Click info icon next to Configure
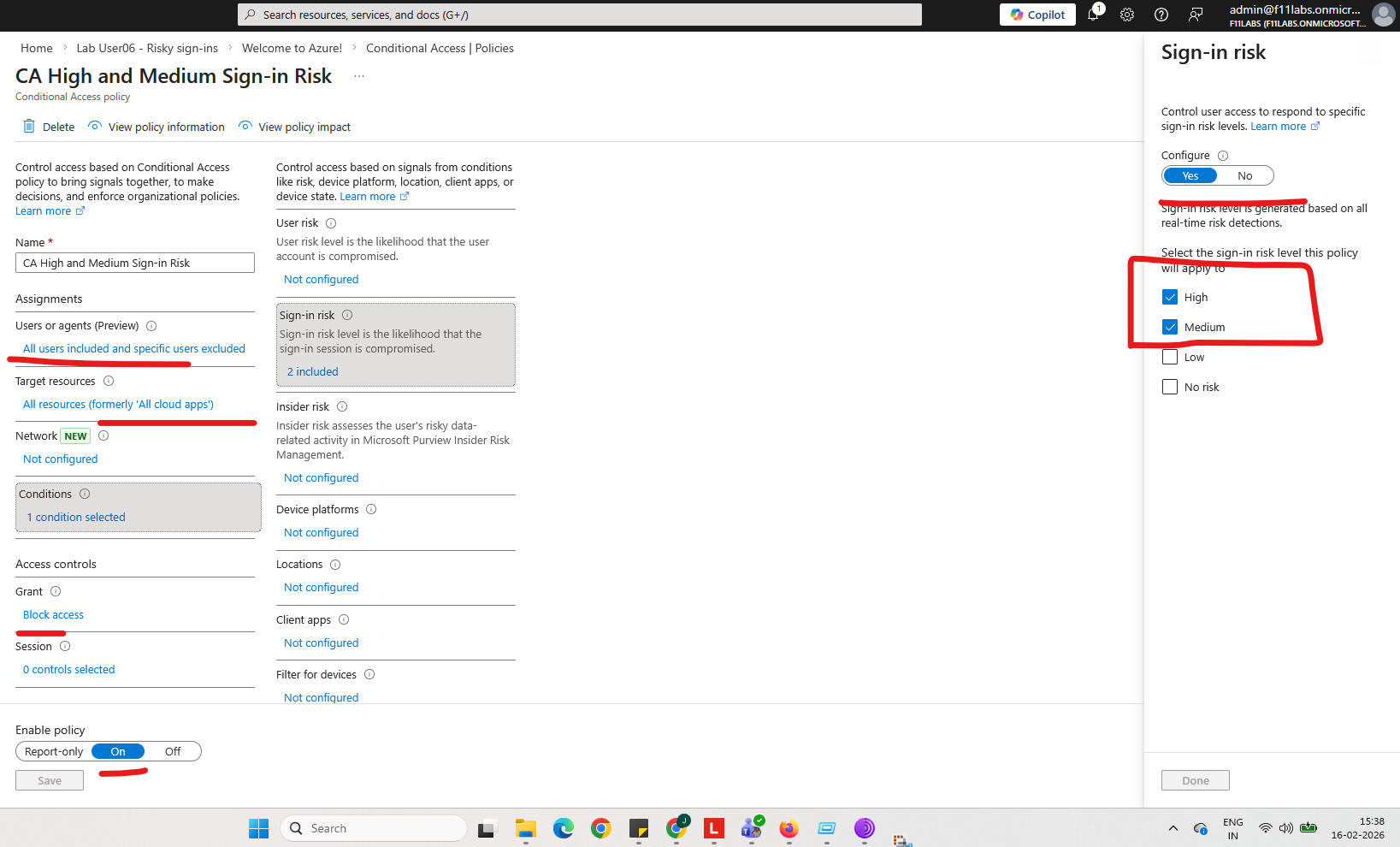Viewport: 1400px width, 847px height. pyautogui.click(x=1223, y=156)
